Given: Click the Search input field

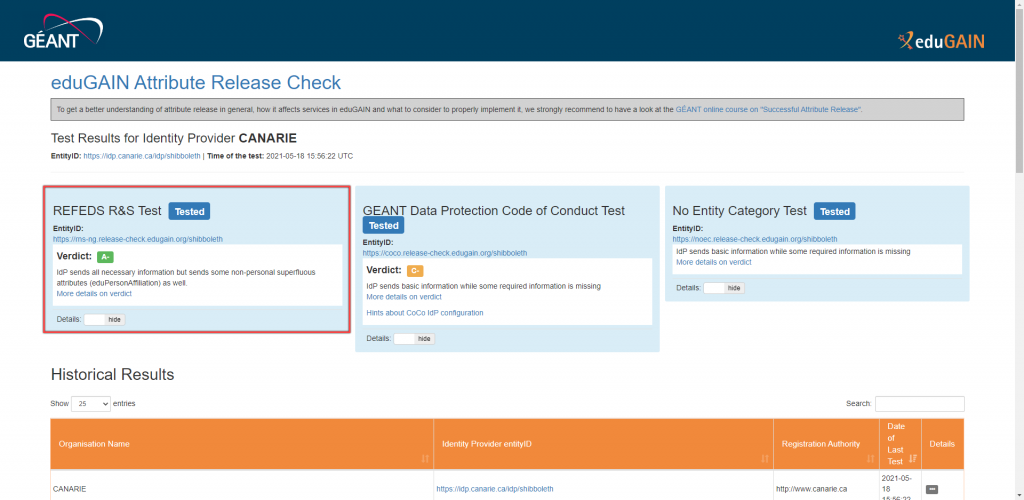Looking at the screenshot, I should [x=919, y=404].
